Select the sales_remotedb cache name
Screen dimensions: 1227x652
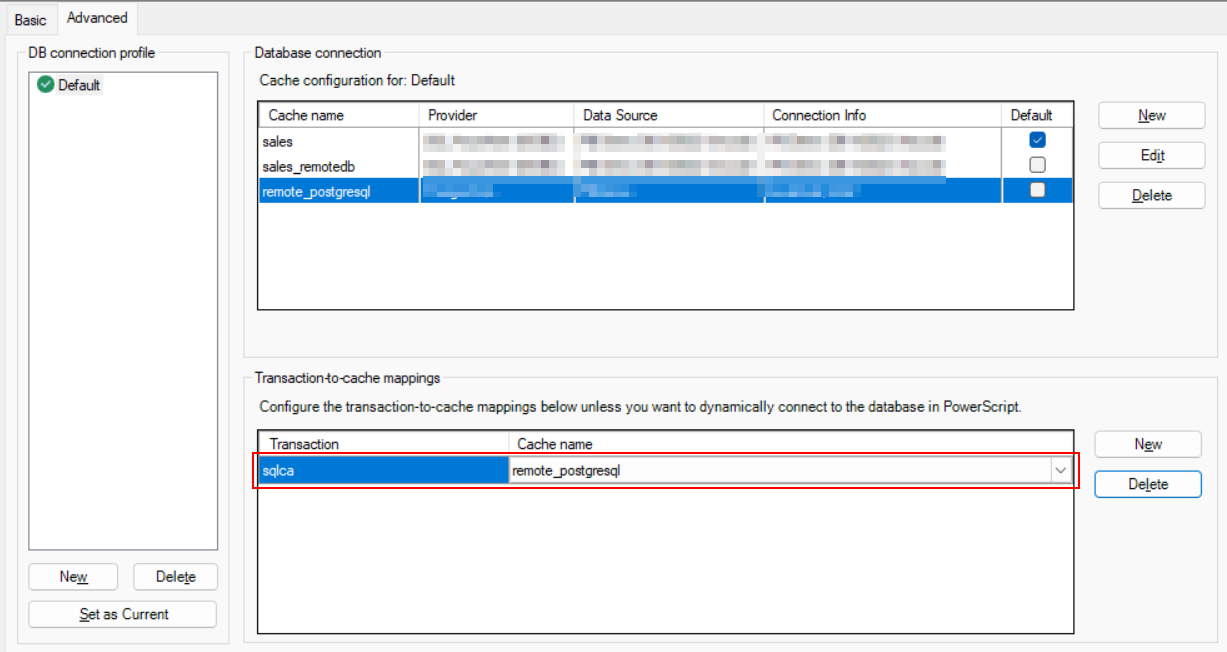309,166
